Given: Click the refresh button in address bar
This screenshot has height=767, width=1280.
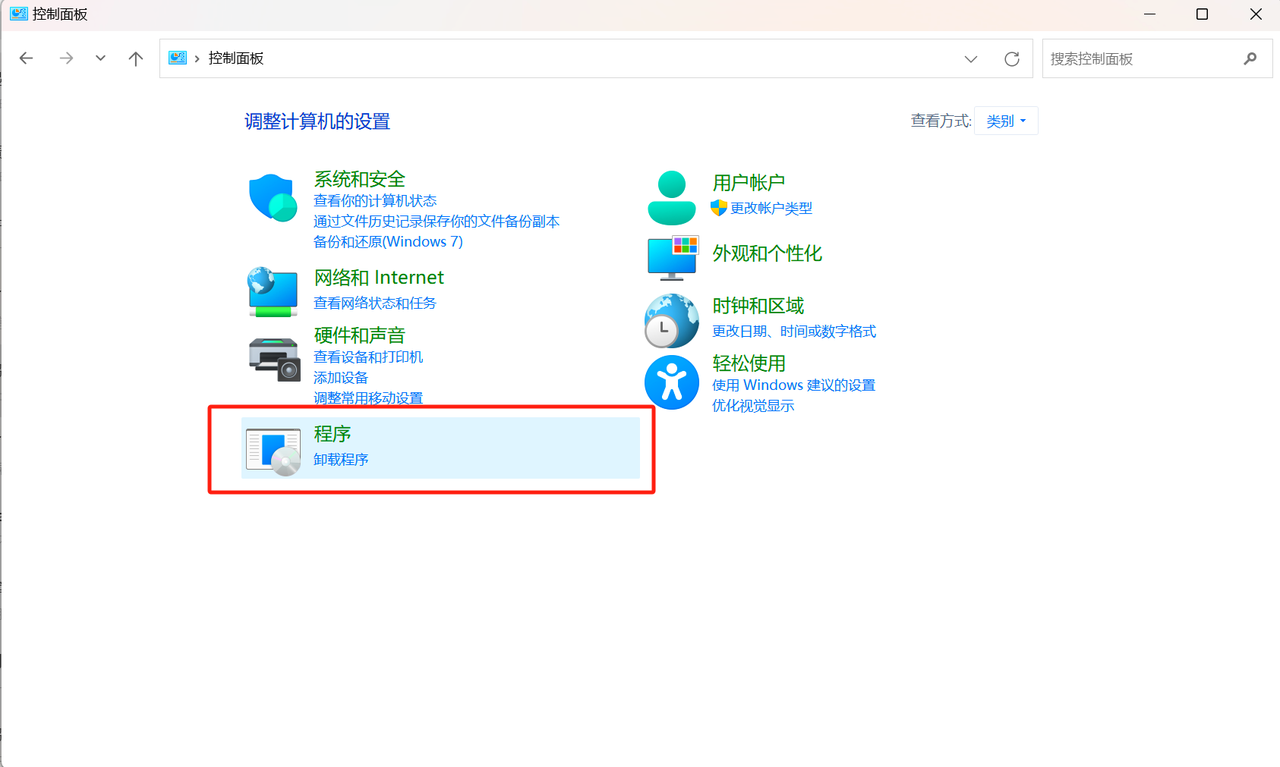Looking at the screenshot, I should pos(1012,59).
